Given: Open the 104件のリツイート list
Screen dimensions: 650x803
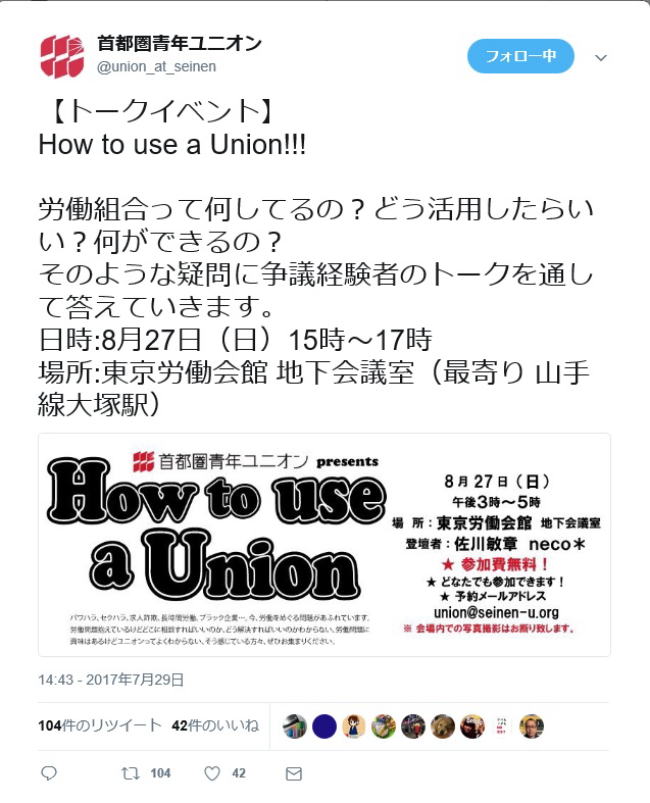Looking at the screenshot, I should tap(100, 726).
